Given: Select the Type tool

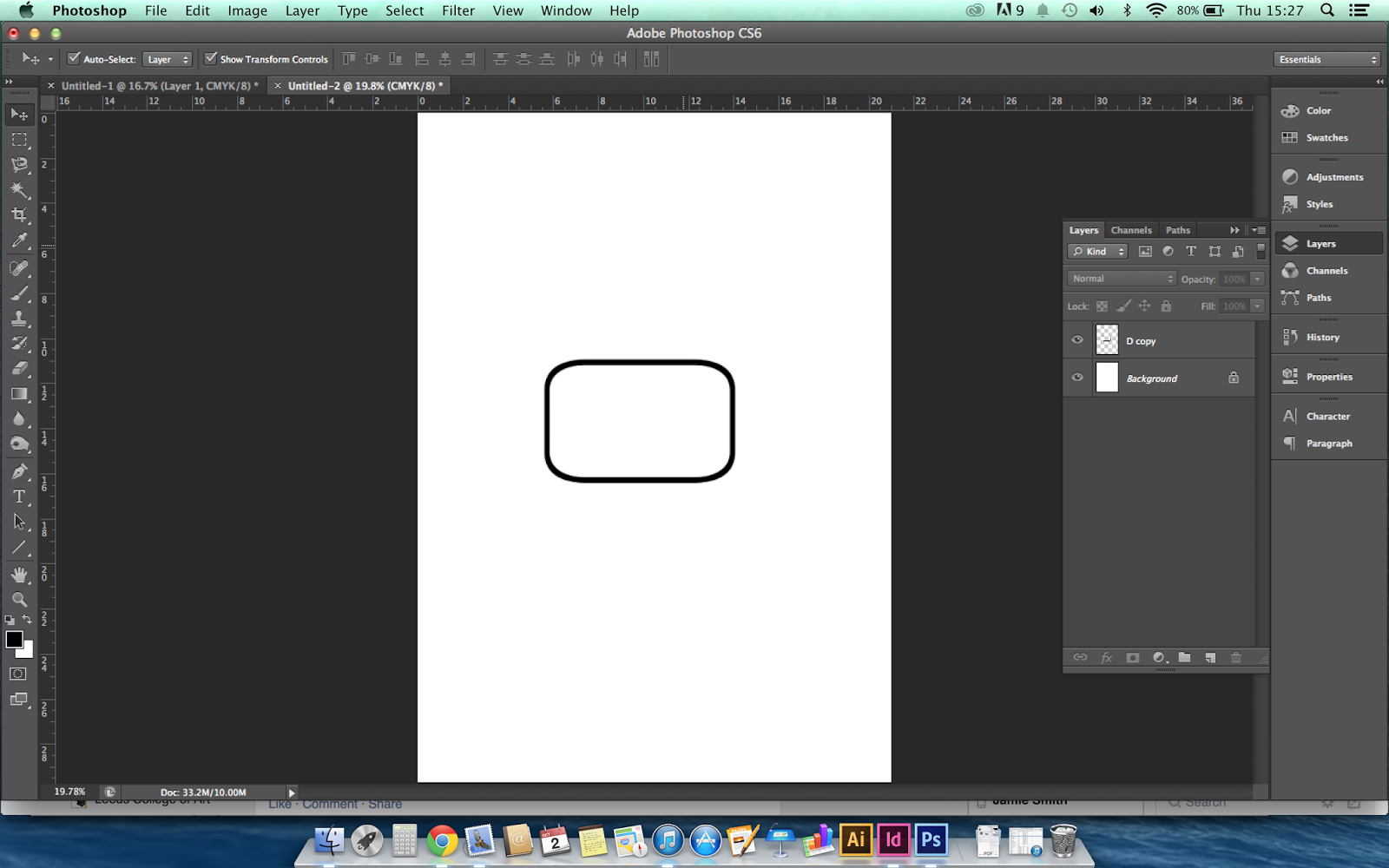Looking at the screenshot, I should [19, 496].
